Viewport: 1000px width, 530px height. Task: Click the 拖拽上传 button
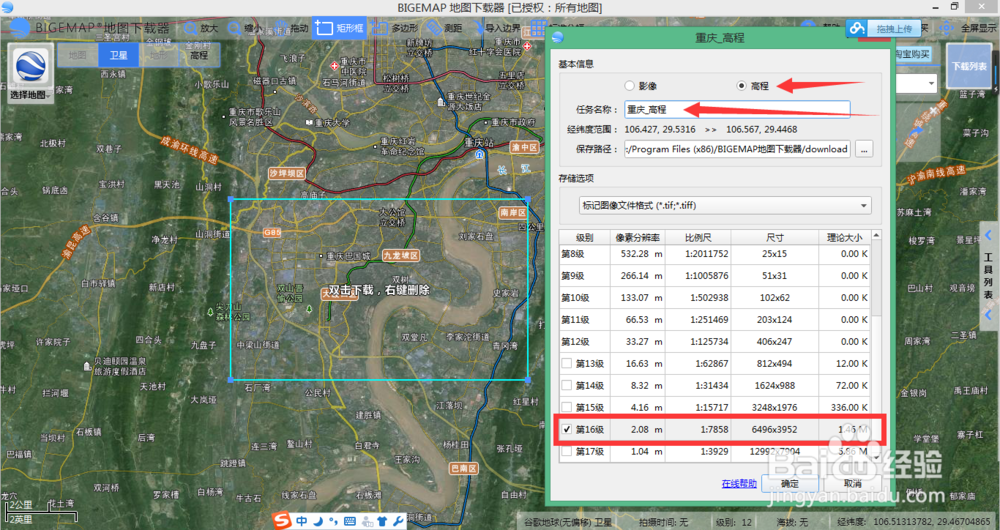pos(894,28)
